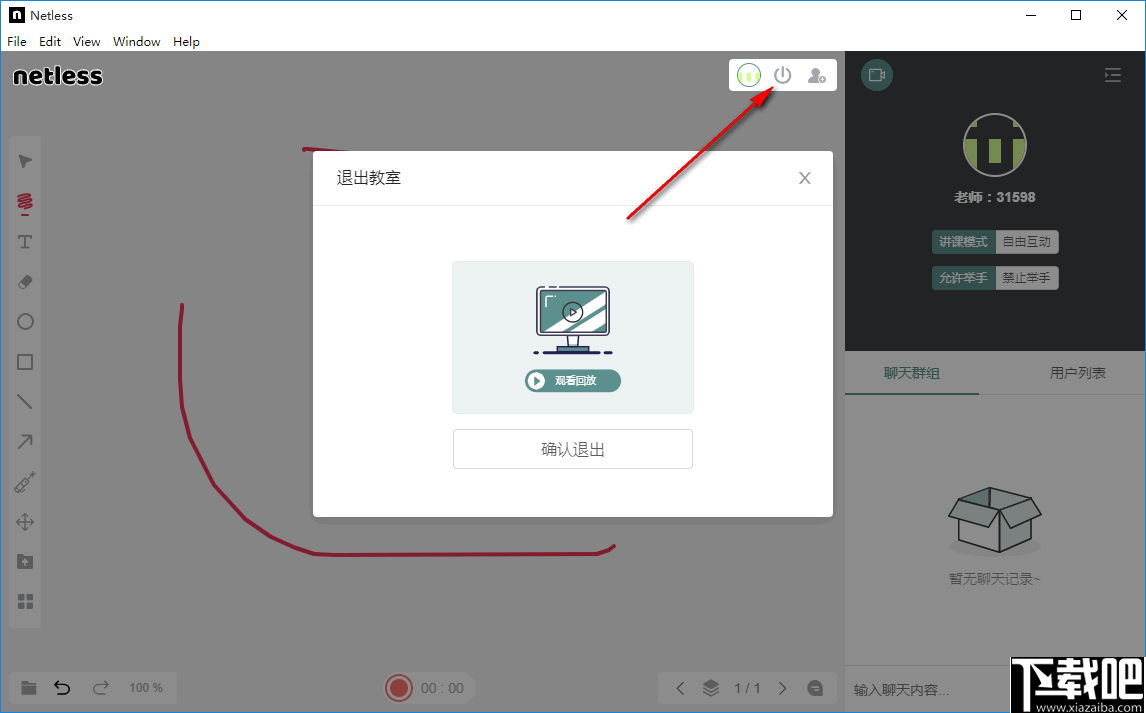Viewport: 1146px width, 713px height.
Task: Select the arrow selector tool
Action: 26,161
